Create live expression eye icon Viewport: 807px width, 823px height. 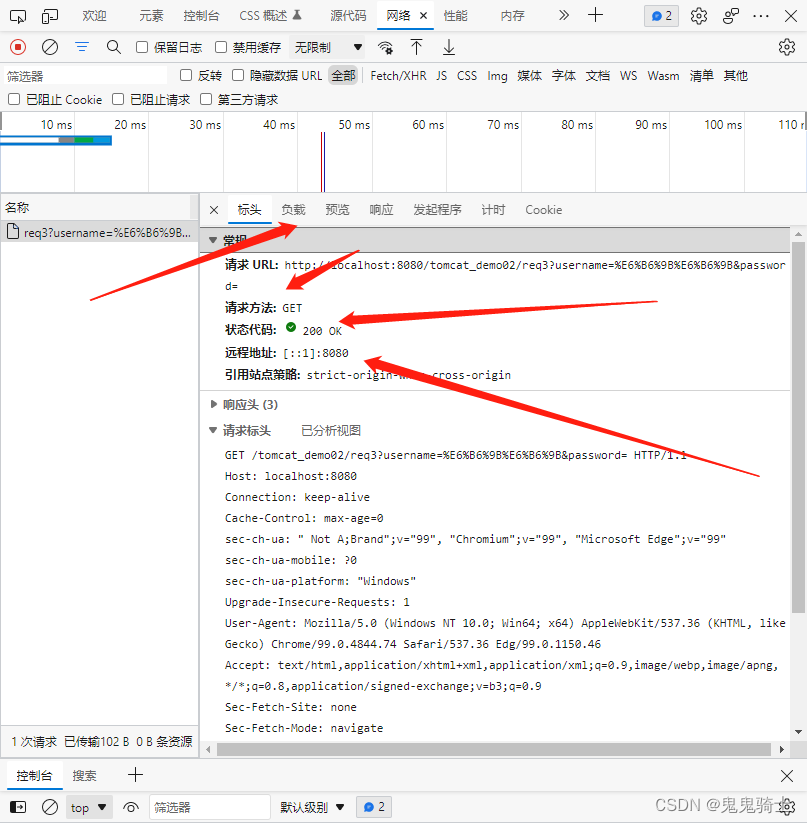131,807
